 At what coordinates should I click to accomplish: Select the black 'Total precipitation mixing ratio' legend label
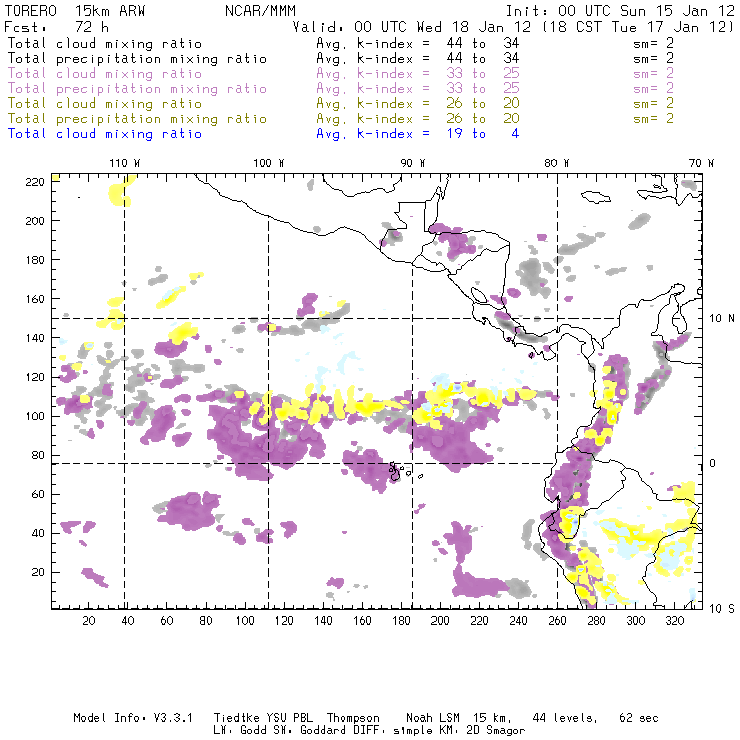click(x=137, y=59)
